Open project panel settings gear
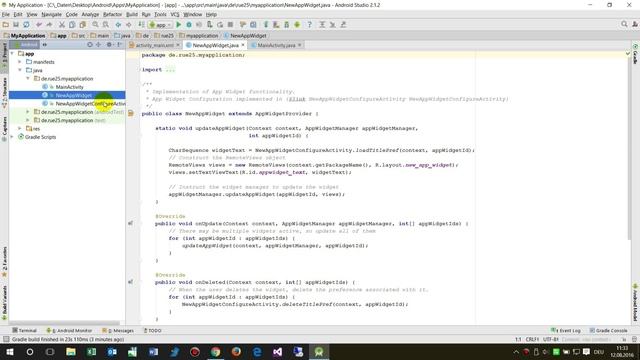 click(109, 44)
